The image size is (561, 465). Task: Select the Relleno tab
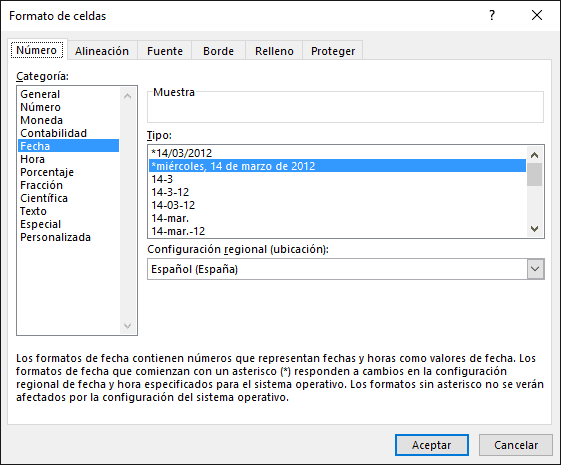[x=274, y=51]
